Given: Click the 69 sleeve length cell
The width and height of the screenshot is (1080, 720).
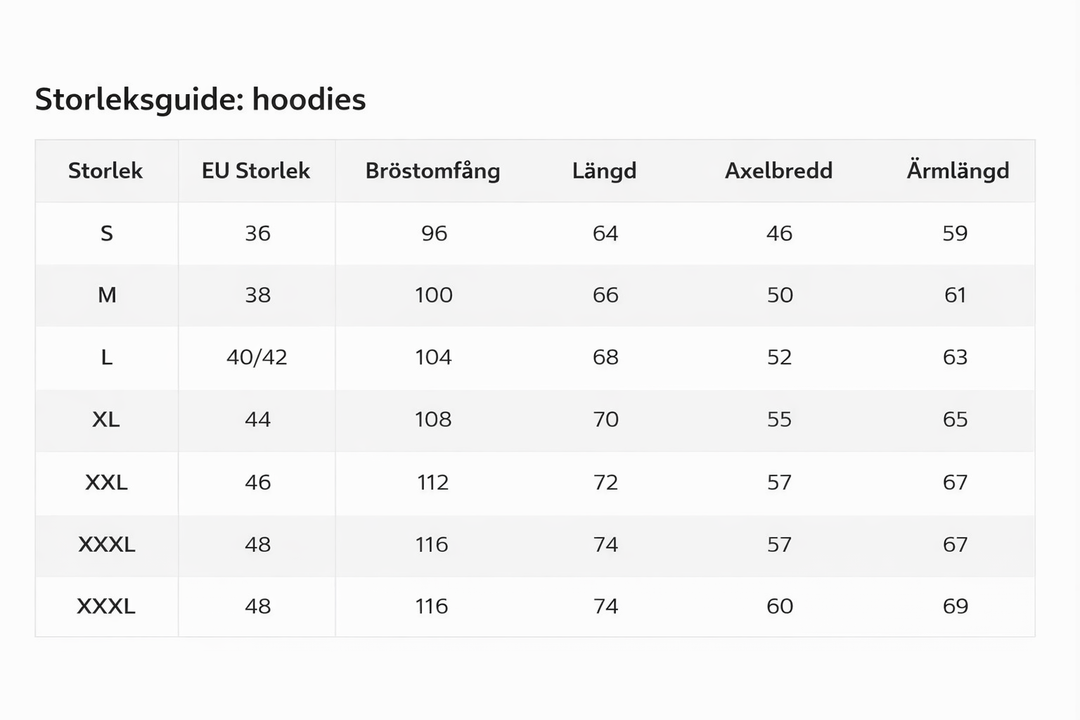Looking at the screenshot, I should [955, 606].
